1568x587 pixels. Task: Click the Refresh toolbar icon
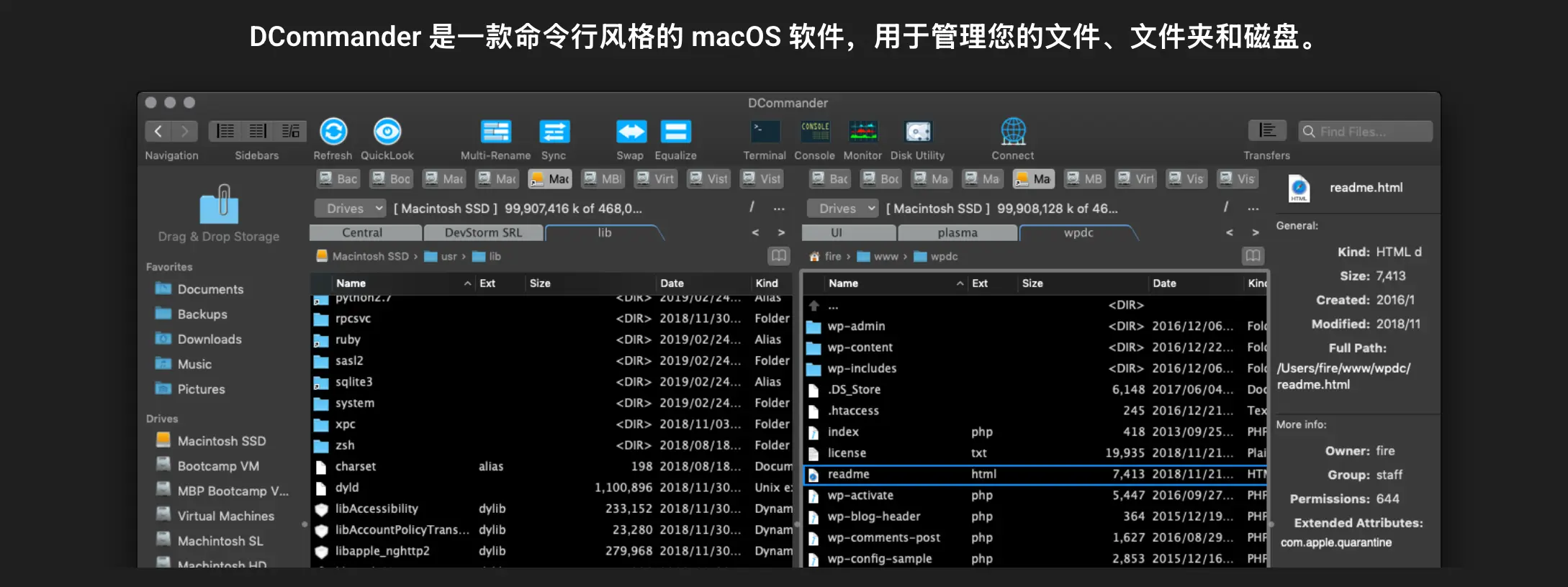(333, 132)
